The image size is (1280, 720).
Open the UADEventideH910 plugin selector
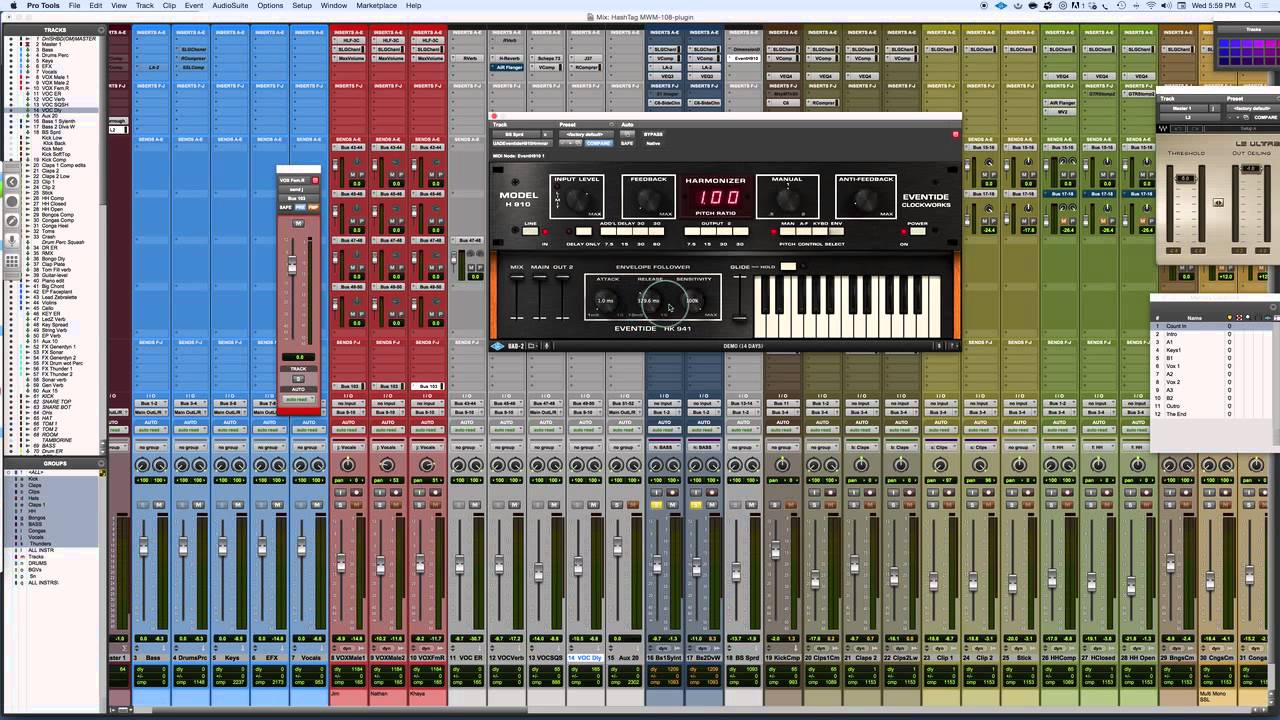click(523, 143)
